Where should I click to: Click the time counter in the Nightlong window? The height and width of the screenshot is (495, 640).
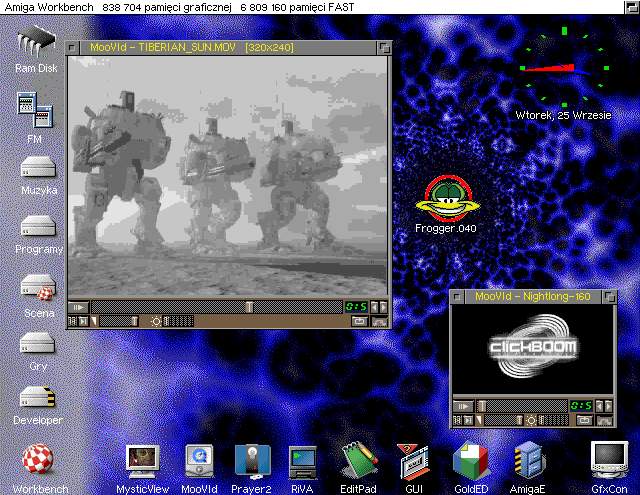(581, 406)
